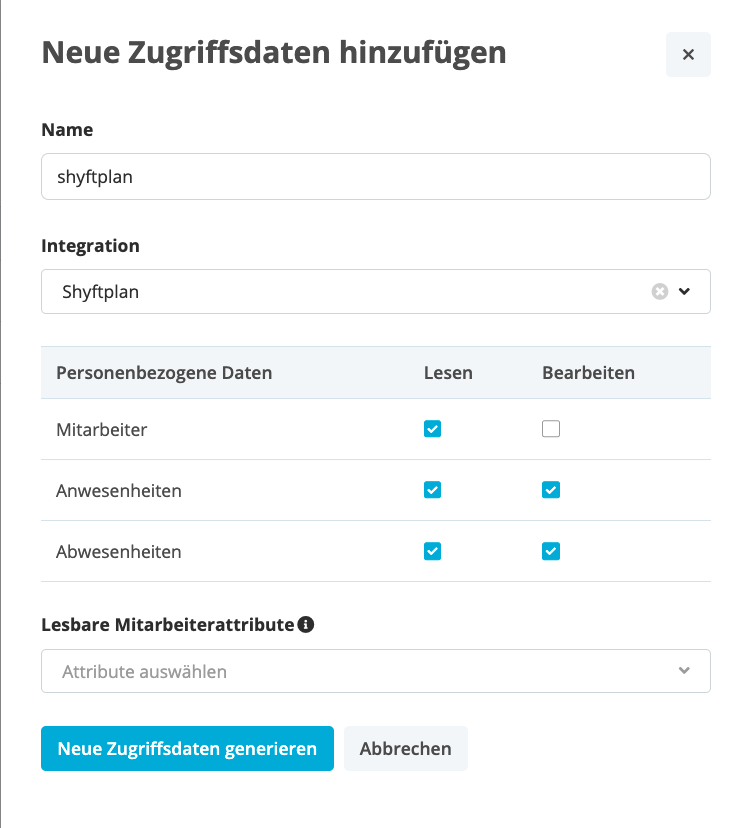The height and width of the screenshot is (828, 736).
Task: Select the Mitarbeiter row label
Action: pos(101,430)
